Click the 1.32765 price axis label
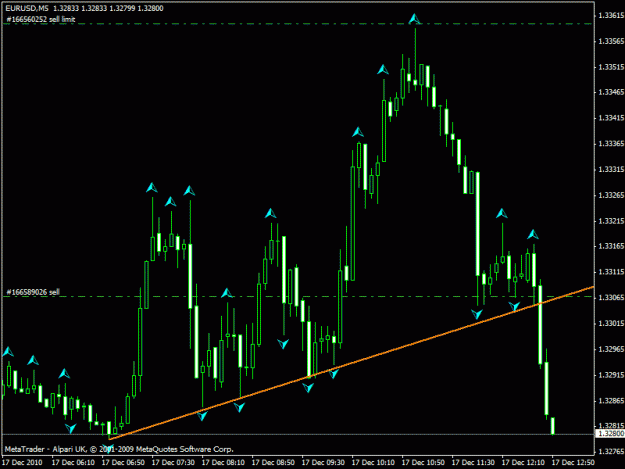The width and height of the screenshot is (625, 469). [611, 451]
